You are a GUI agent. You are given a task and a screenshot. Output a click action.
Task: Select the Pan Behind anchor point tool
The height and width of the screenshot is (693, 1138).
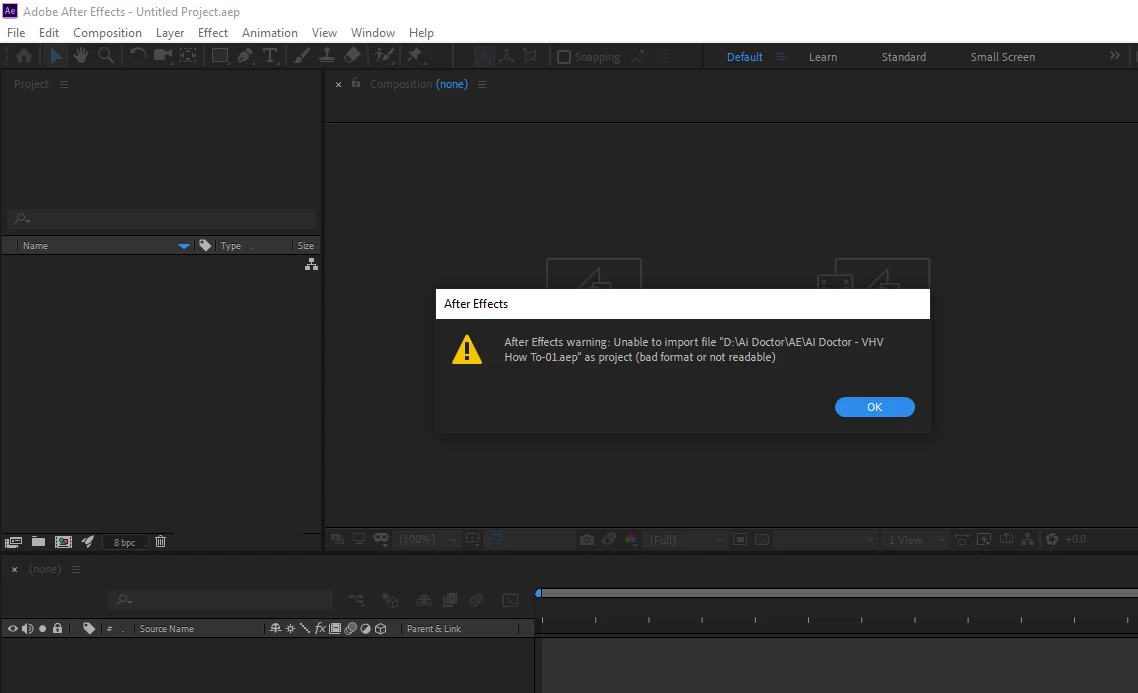point(188,56)
